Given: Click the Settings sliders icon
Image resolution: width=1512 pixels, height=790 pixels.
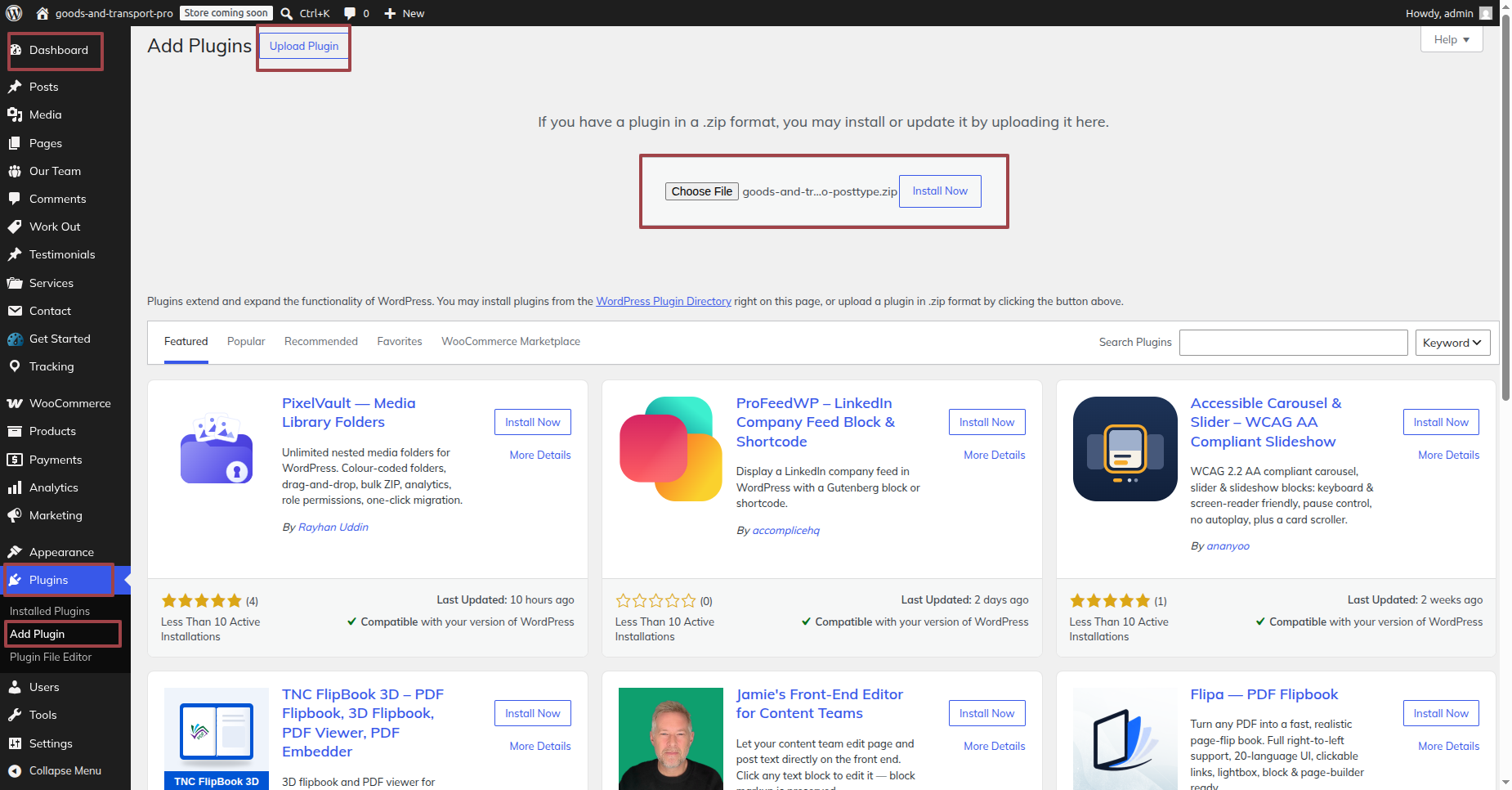Looking at the screenshot, I should [15, 743].
